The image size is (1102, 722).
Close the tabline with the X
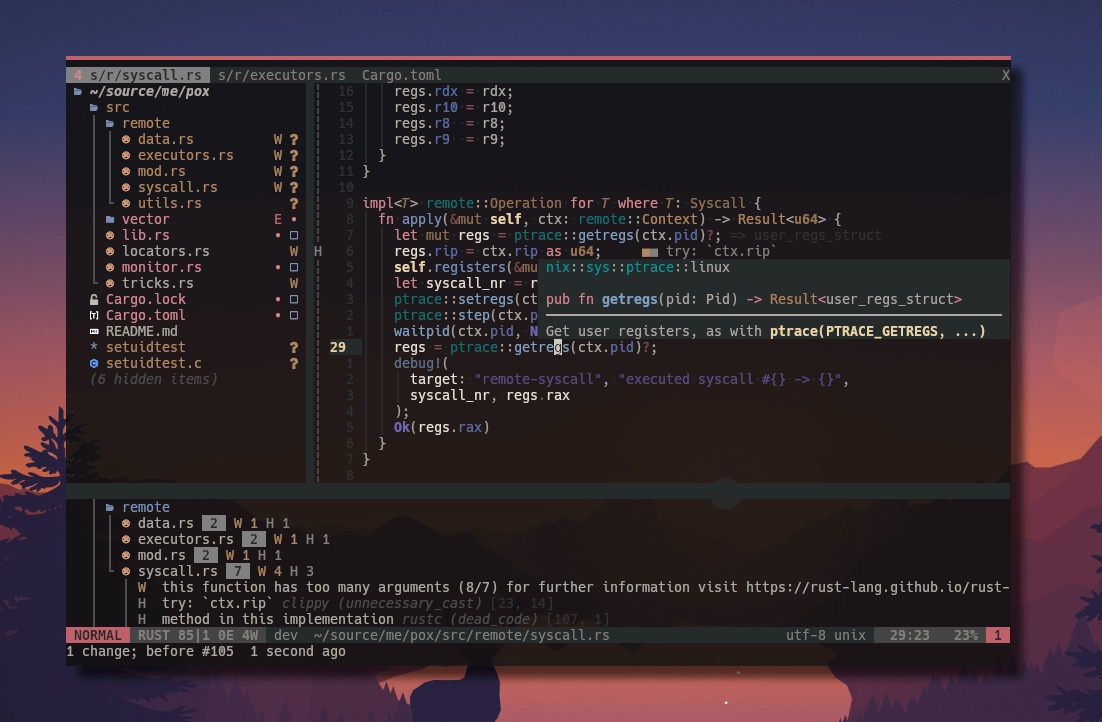[x=1006, y=75]
